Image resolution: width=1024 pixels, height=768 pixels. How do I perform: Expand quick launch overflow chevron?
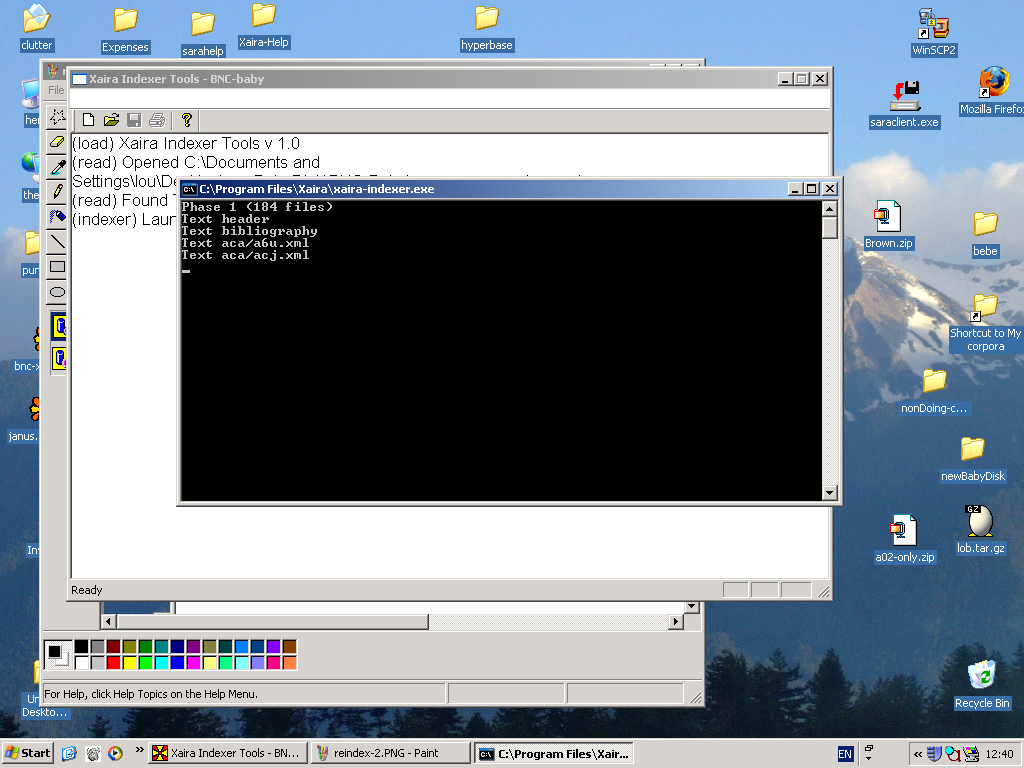tap(139, 750)
